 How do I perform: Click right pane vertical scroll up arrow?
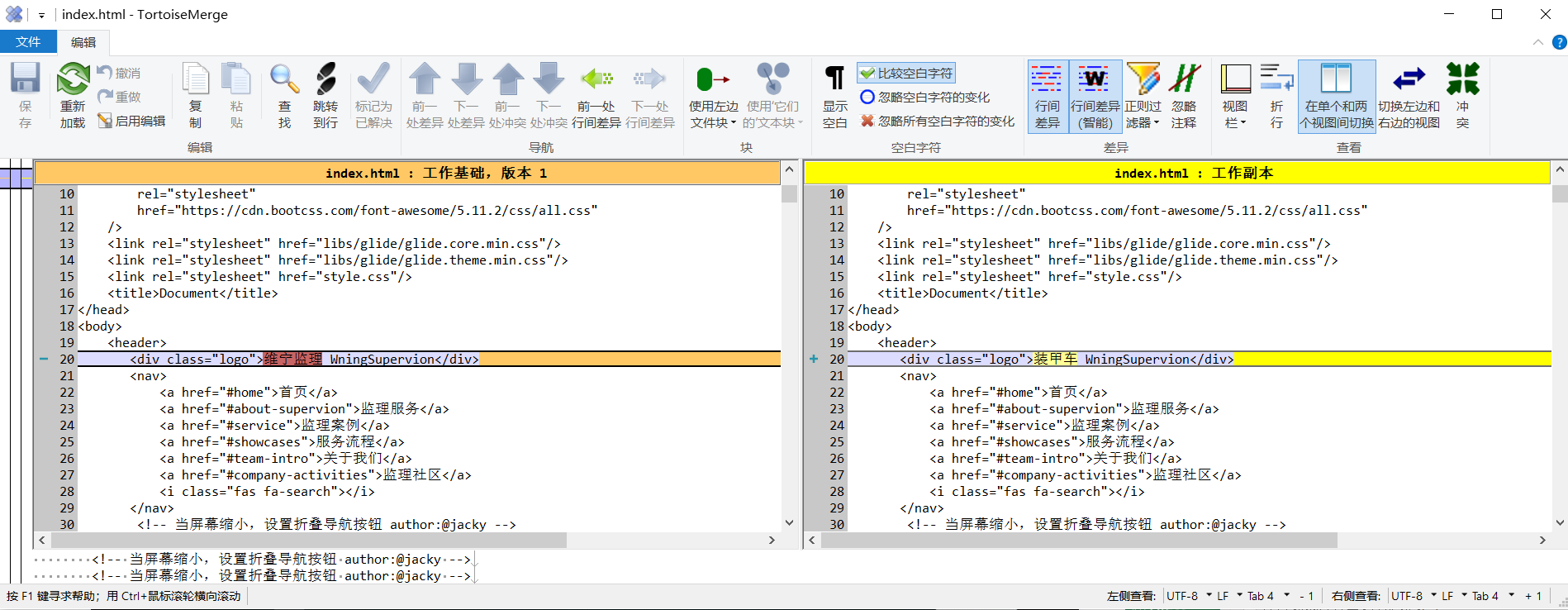coord(1560,169)
